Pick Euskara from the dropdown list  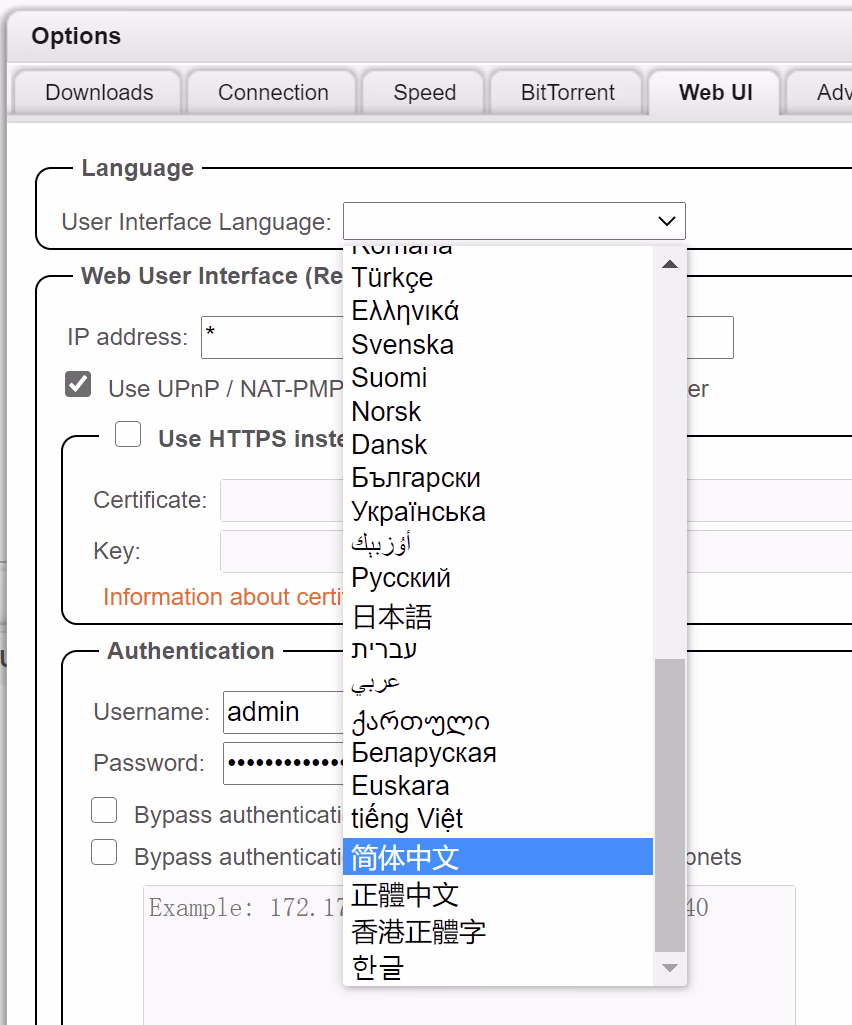coord(400,785)
